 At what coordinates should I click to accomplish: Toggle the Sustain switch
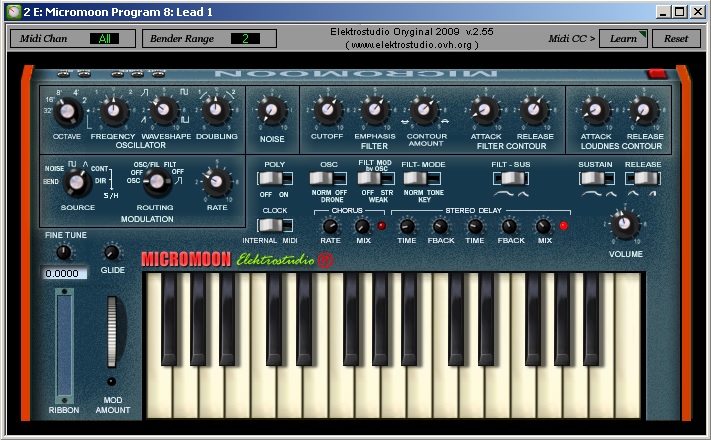[597, 178]
